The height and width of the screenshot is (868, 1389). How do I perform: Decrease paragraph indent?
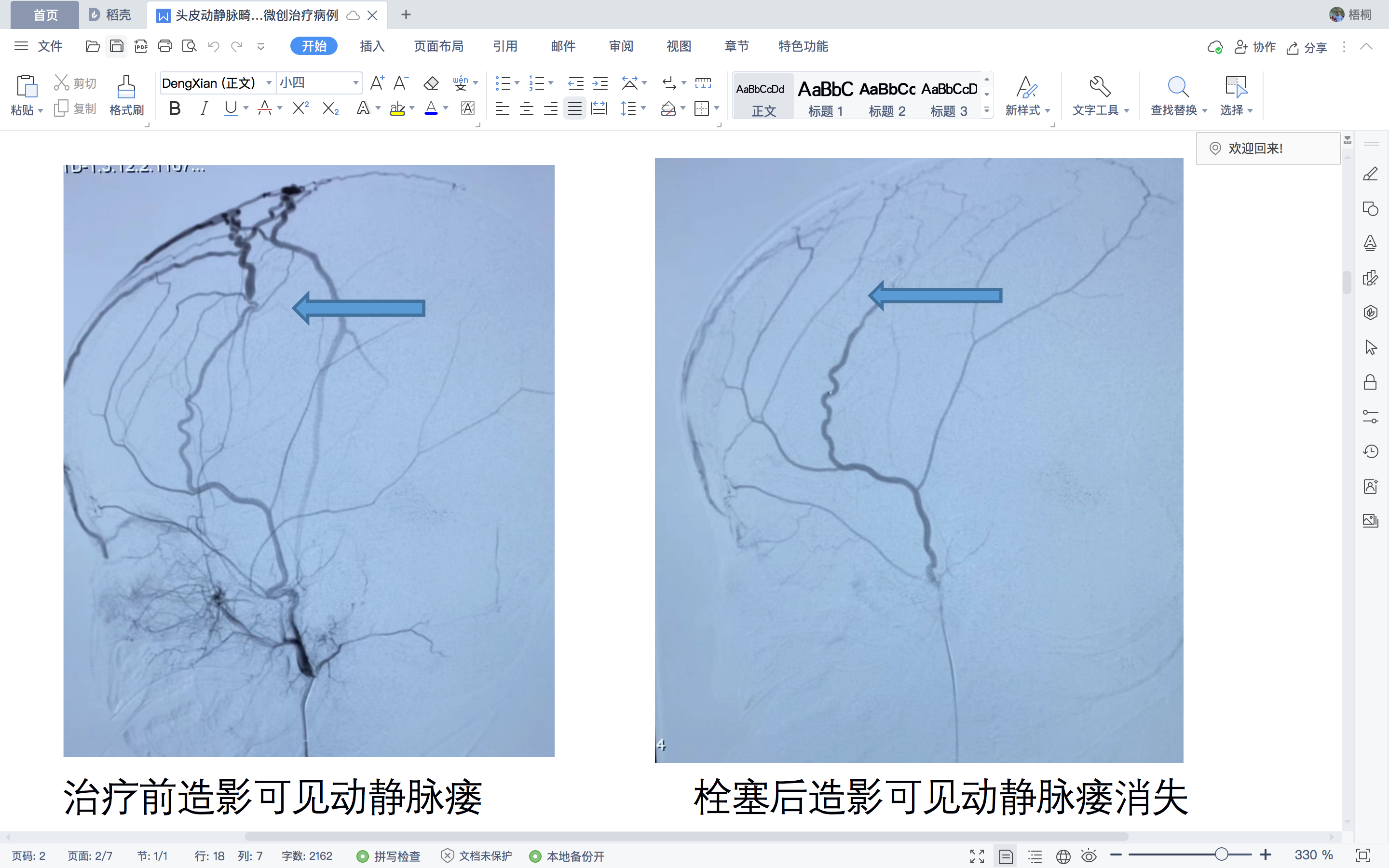click(576, 84)
